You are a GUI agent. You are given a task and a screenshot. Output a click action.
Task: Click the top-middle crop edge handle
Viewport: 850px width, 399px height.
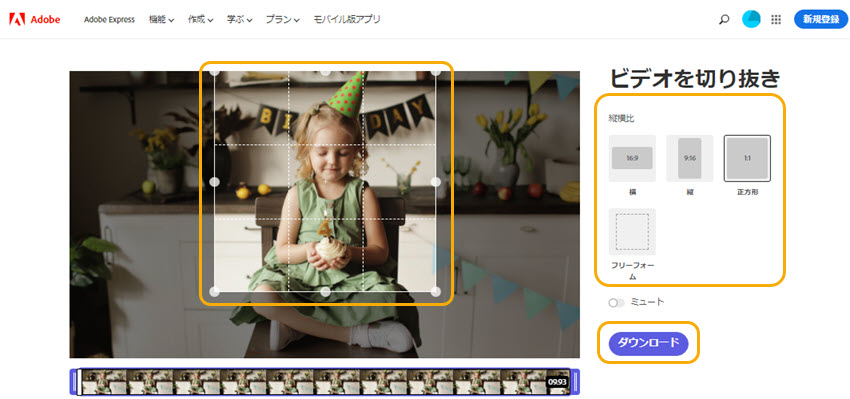pos(325,72)
